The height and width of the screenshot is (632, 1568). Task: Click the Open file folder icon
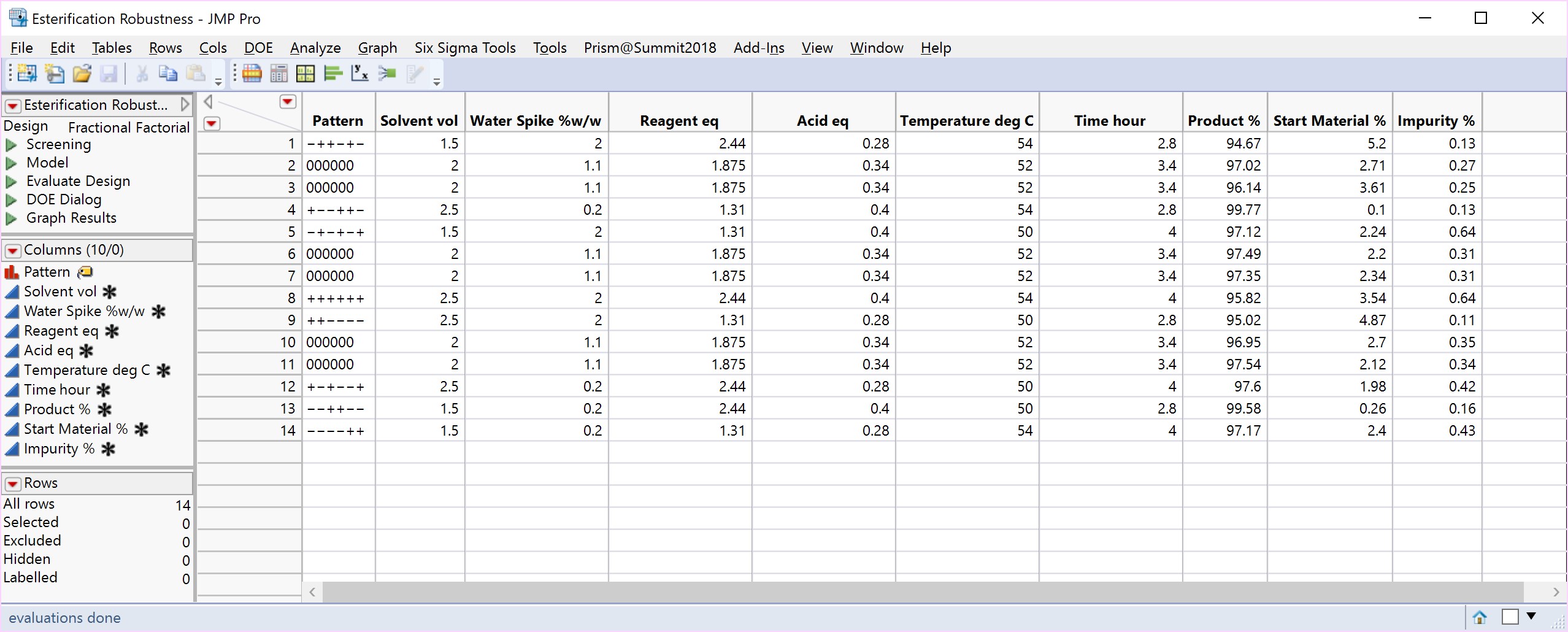82,74
